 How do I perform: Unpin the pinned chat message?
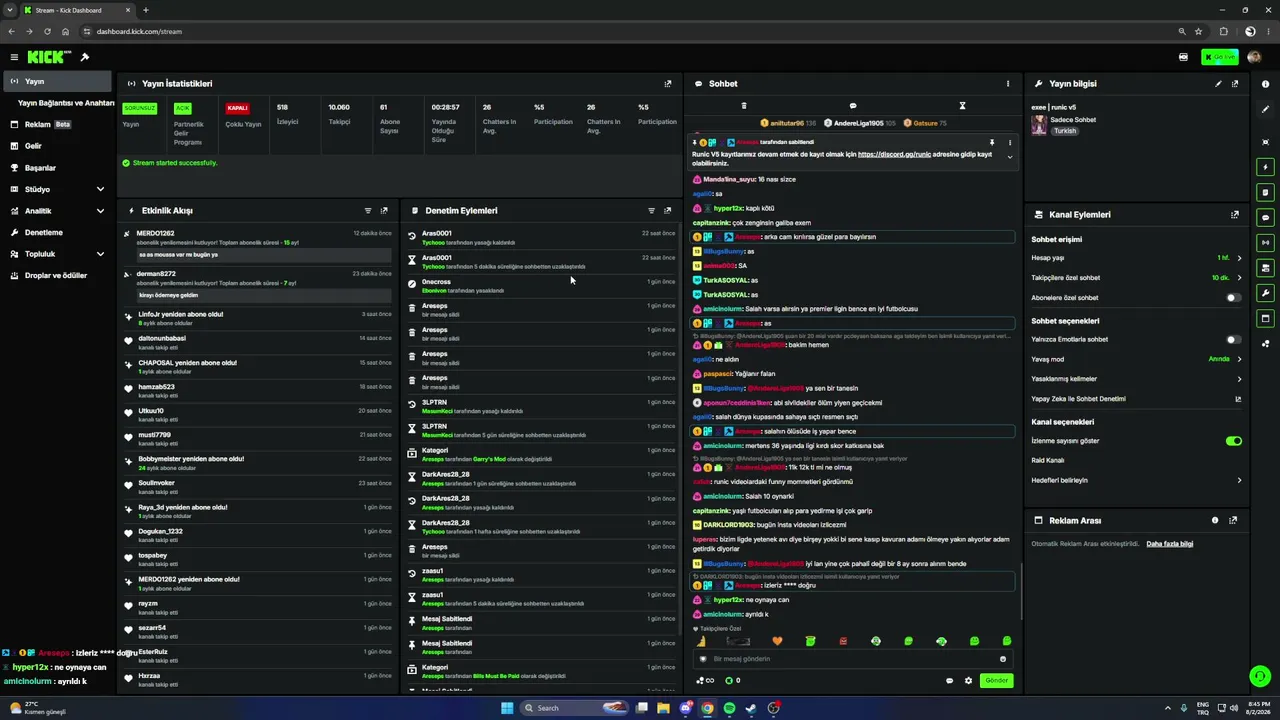pyautogui.click(x=992, y=143)
